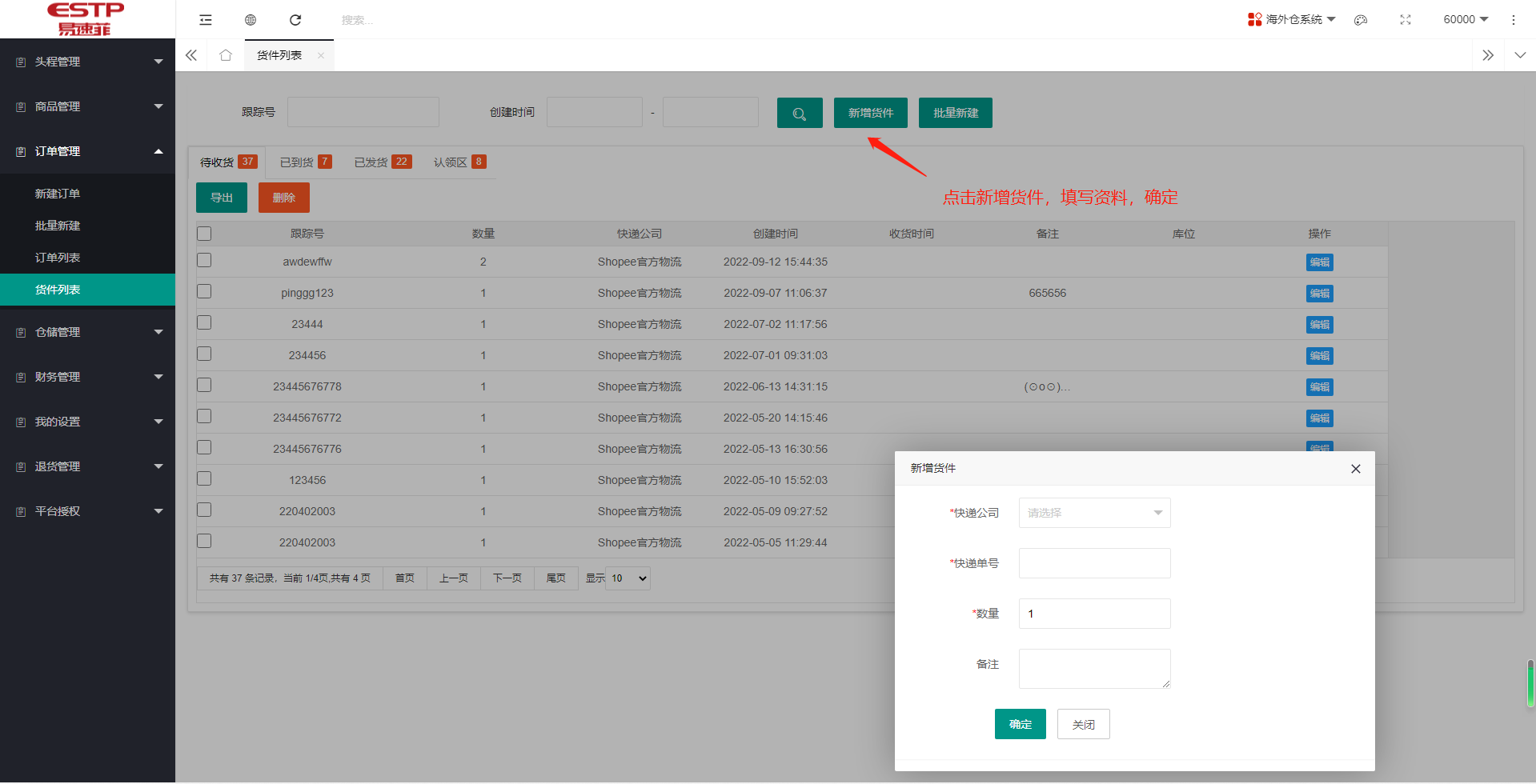This screenshot has width=1536, height=784.
Task: Go to home tab icon
Action: [226, 55]
